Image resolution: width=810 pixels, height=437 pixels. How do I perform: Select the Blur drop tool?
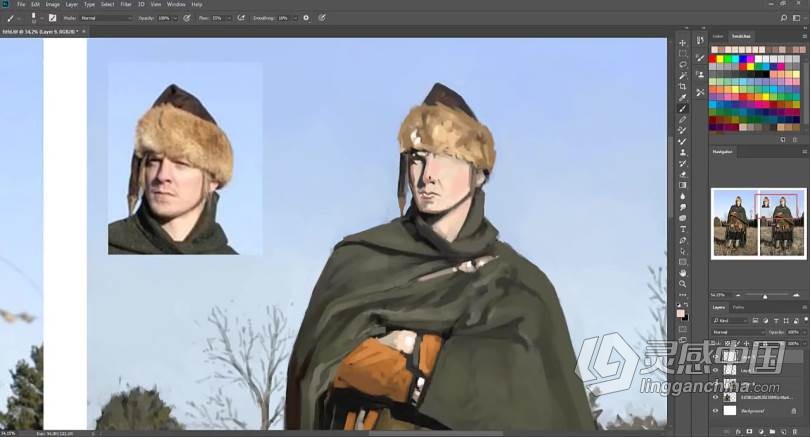[682, 196]
